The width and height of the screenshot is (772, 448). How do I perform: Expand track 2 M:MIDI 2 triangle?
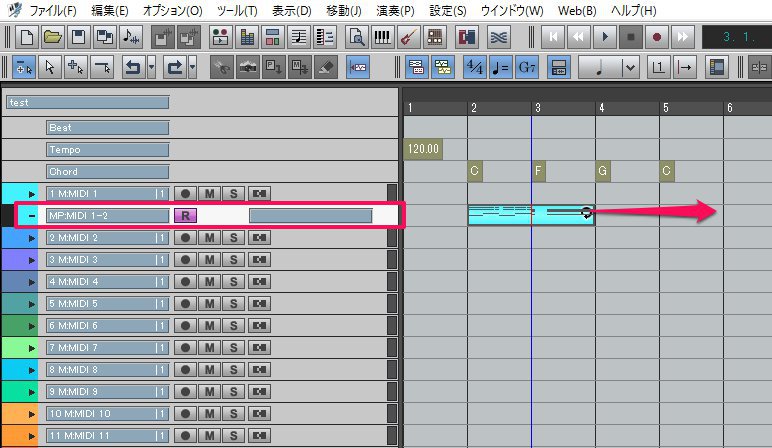tap(32, 238)
